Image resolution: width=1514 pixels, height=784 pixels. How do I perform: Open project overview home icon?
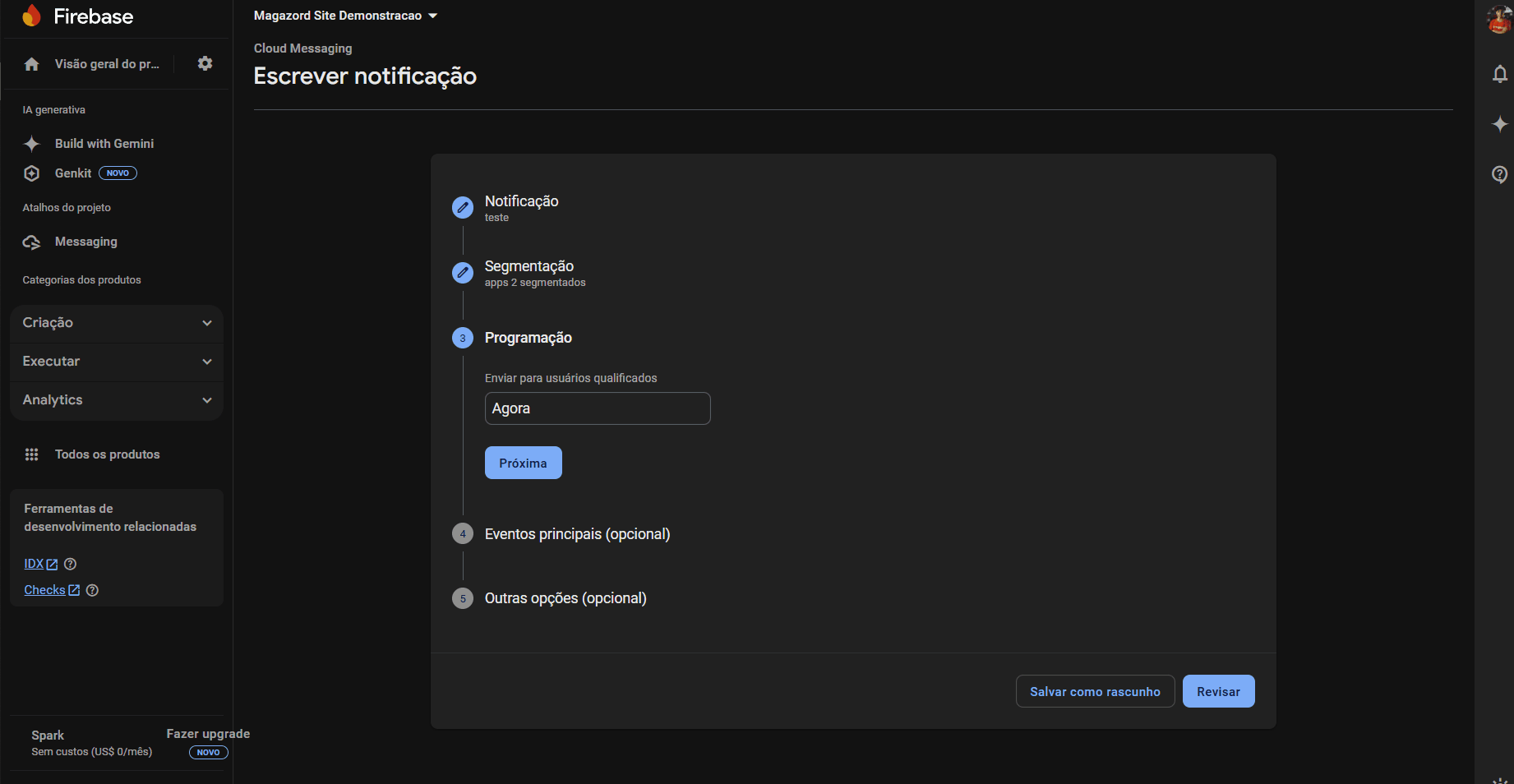pyautogui.click(x=32, y=64)
